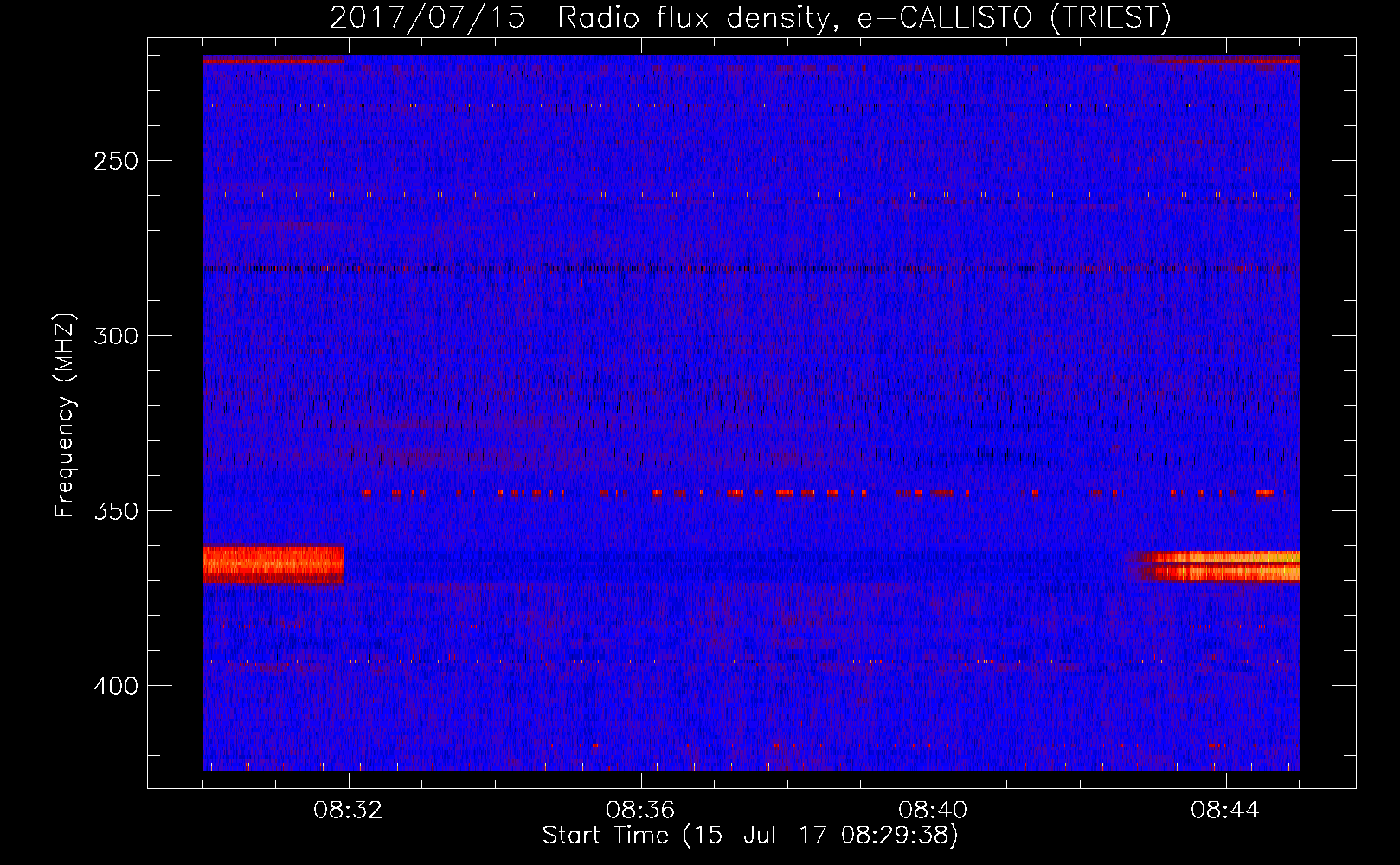This screenshot has width=1400, height=865.
Task: Click the 08:36 time tick label
Action: click(640, 811)
